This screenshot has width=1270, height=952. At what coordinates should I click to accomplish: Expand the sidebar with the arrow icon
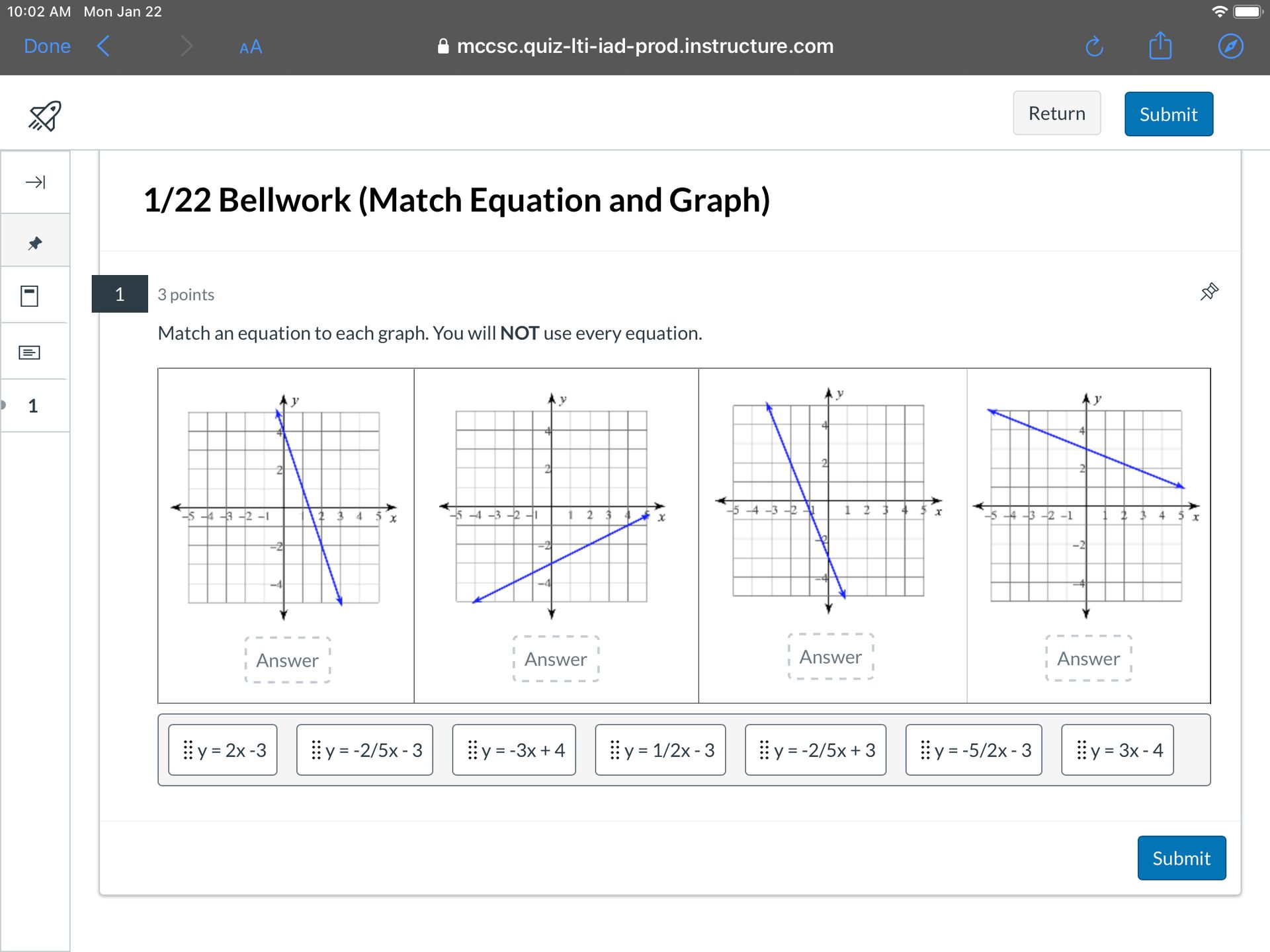[35, 182]
